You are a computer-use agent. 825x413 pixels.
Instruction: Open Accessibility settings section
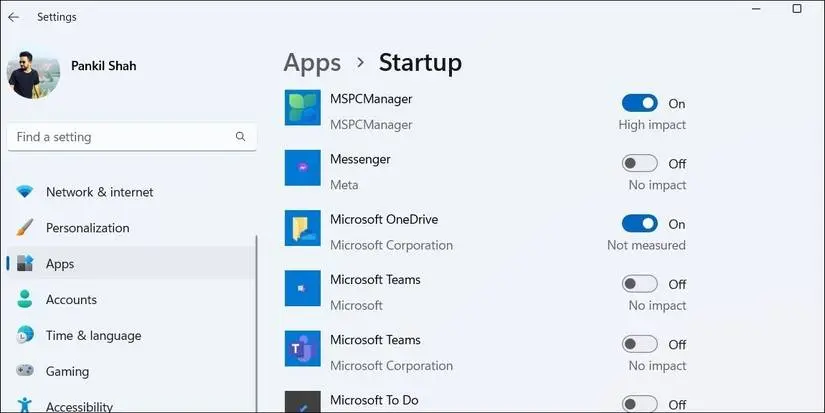coord(79,406)
